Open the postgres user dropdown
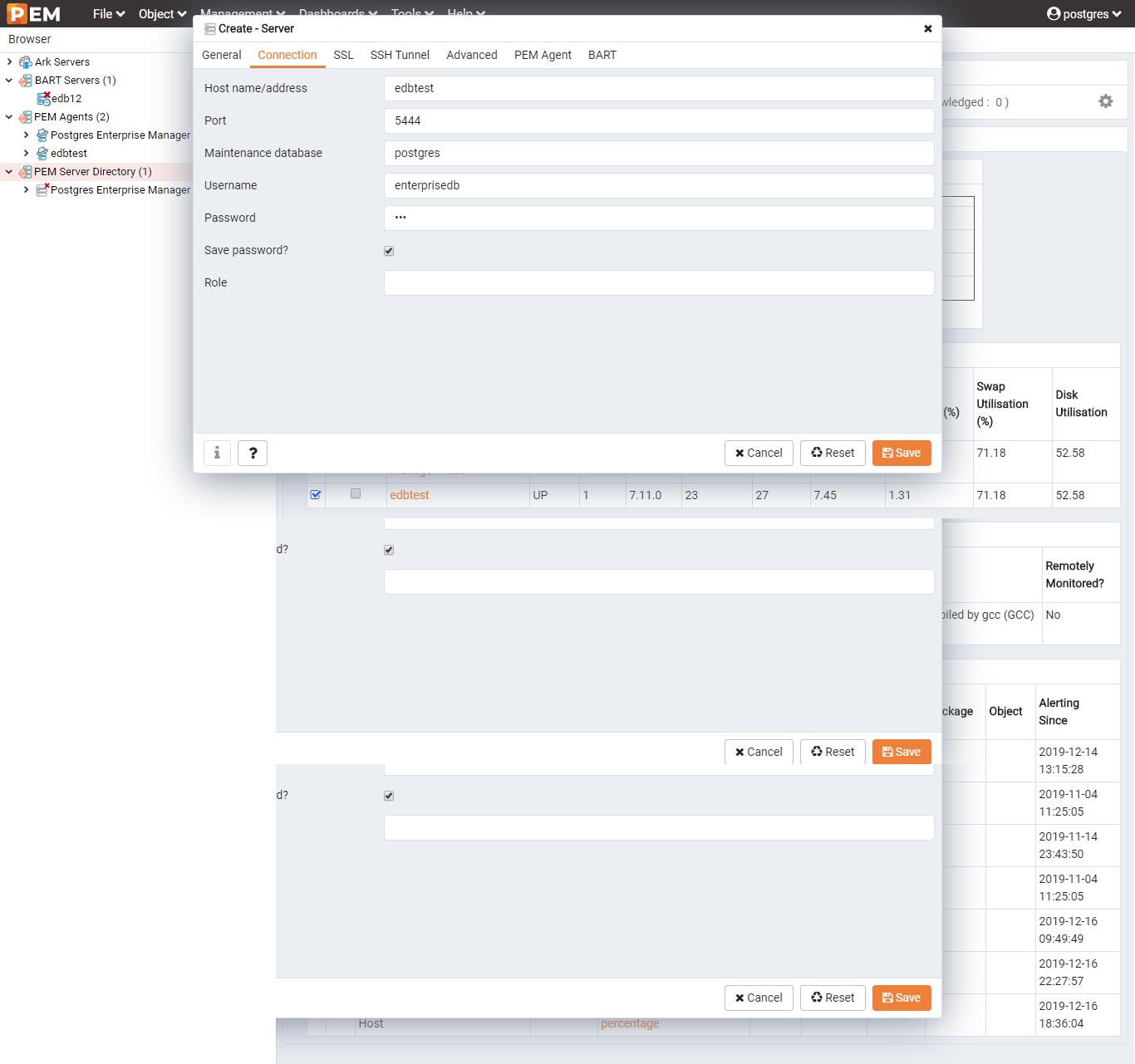This screenshot has width=1135, height=1064. [1084, 14]
